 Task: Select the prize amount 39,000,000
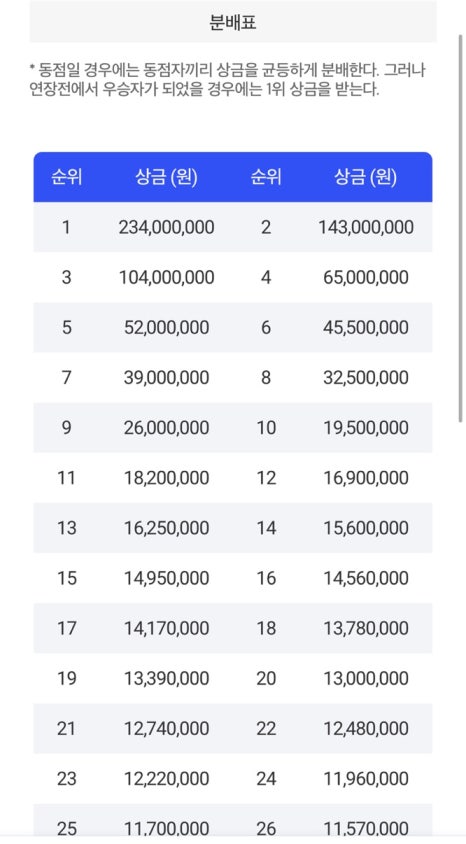coord(166,377)
